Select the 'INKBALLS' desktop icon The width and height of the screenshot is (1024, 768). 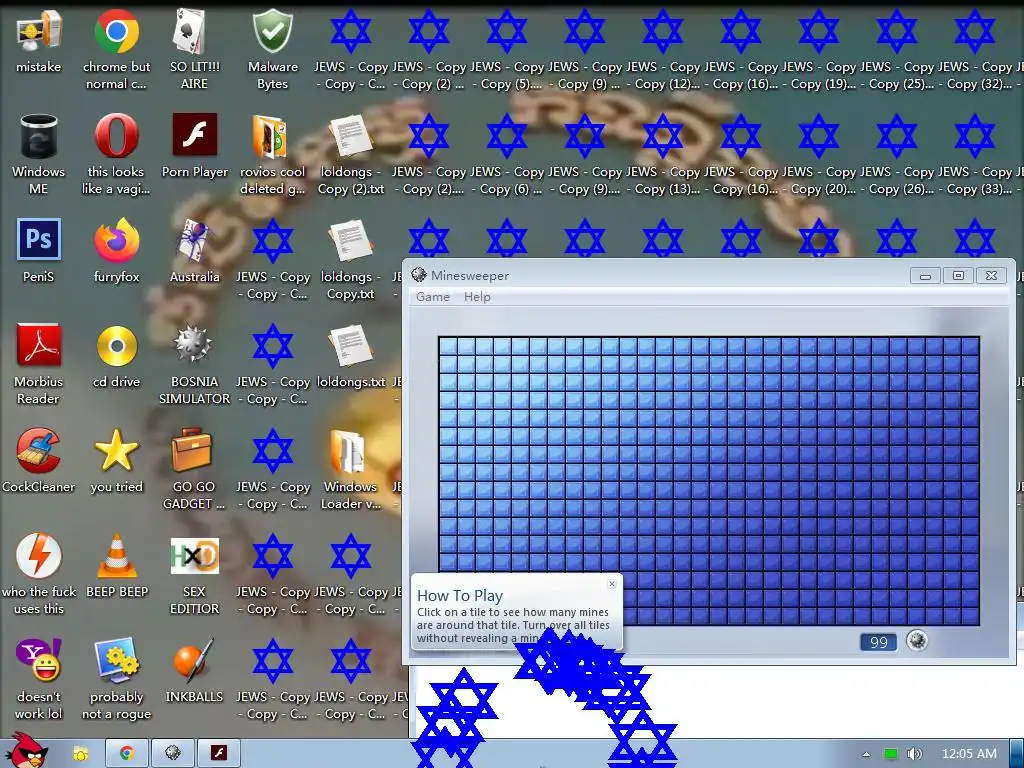[195, 671]
